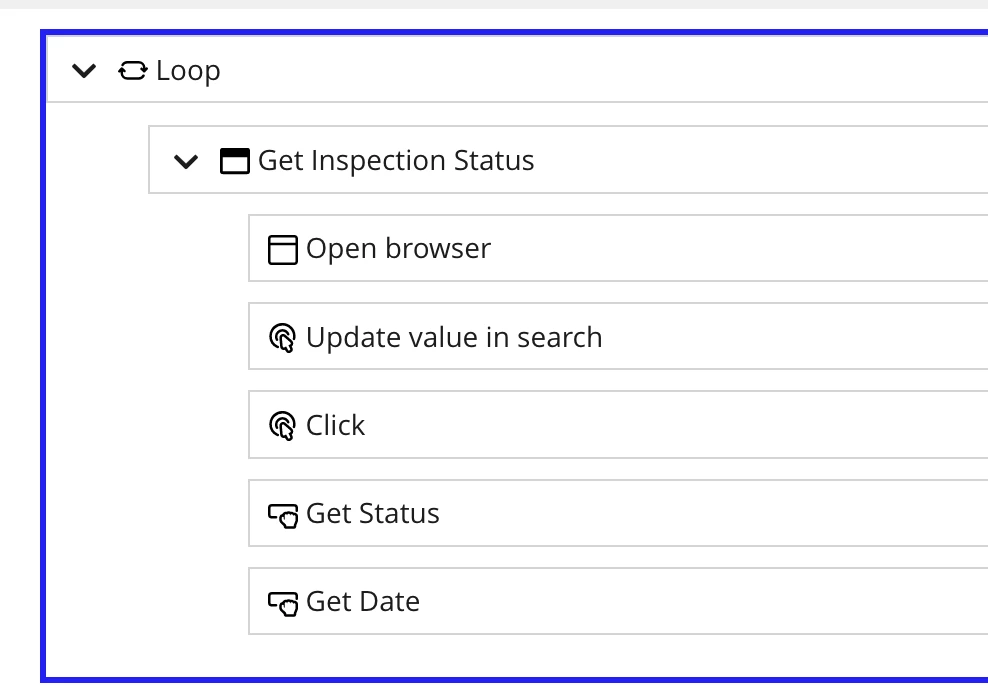Select the Get Inspection Status label
The width and height of the screenshot is (988, 688).
pos(396,160)
